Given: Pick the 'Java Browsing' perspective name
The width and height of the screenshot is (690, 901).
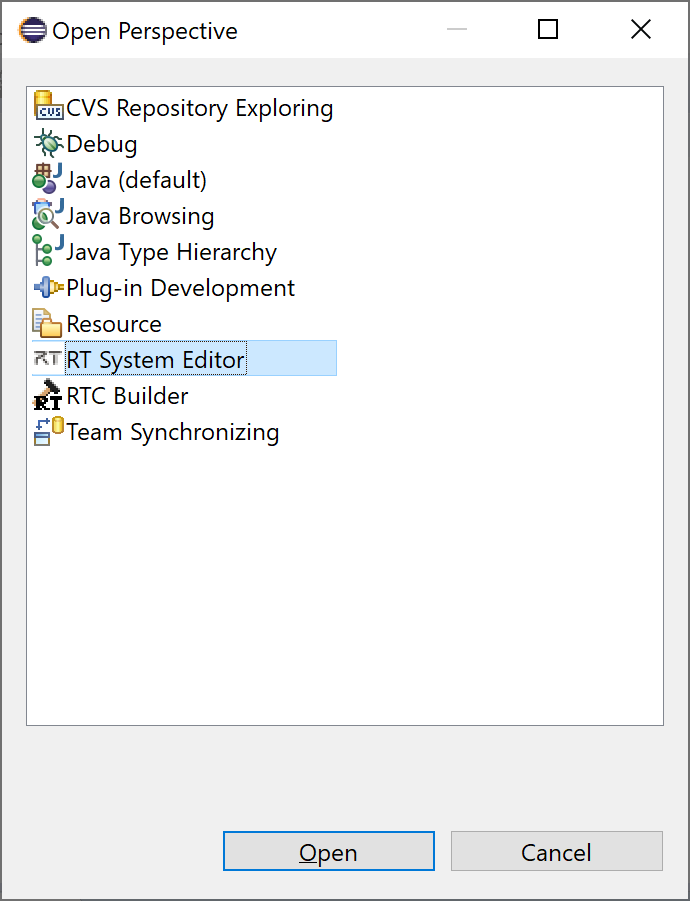Looking at the screenshot, I should click(x=140, y=216).
